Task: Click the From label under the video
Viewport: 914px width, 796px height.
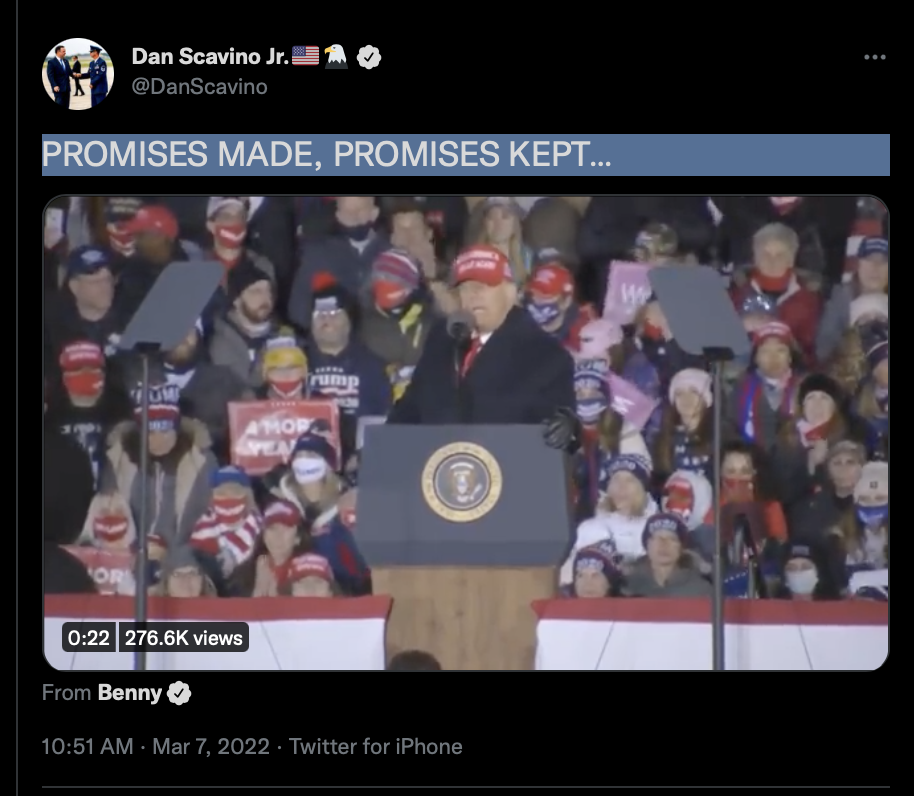Action: pyautogui.click(x=66, y=693)
